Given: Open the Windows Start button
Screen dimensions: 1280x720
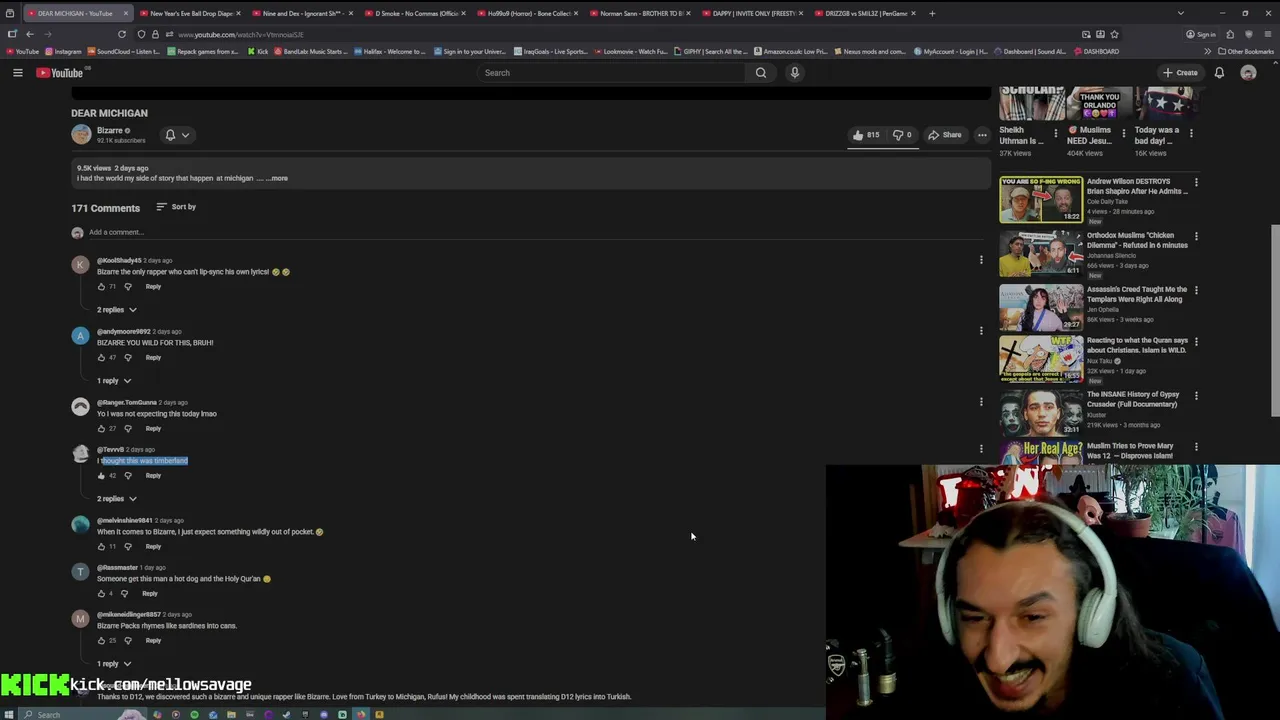Looking at the screenshot, I should pos(9,714).
